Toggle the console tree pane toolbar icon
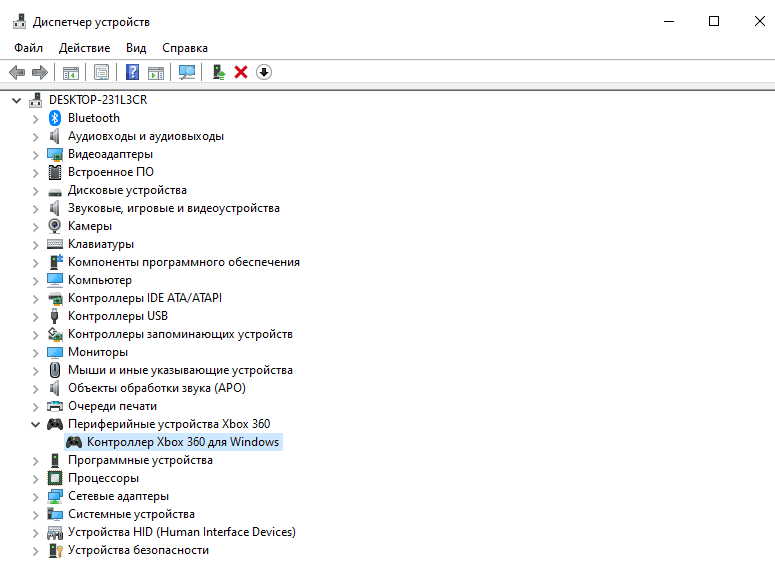The width and height of the screenshot is (775, 575). click(71, 72)
